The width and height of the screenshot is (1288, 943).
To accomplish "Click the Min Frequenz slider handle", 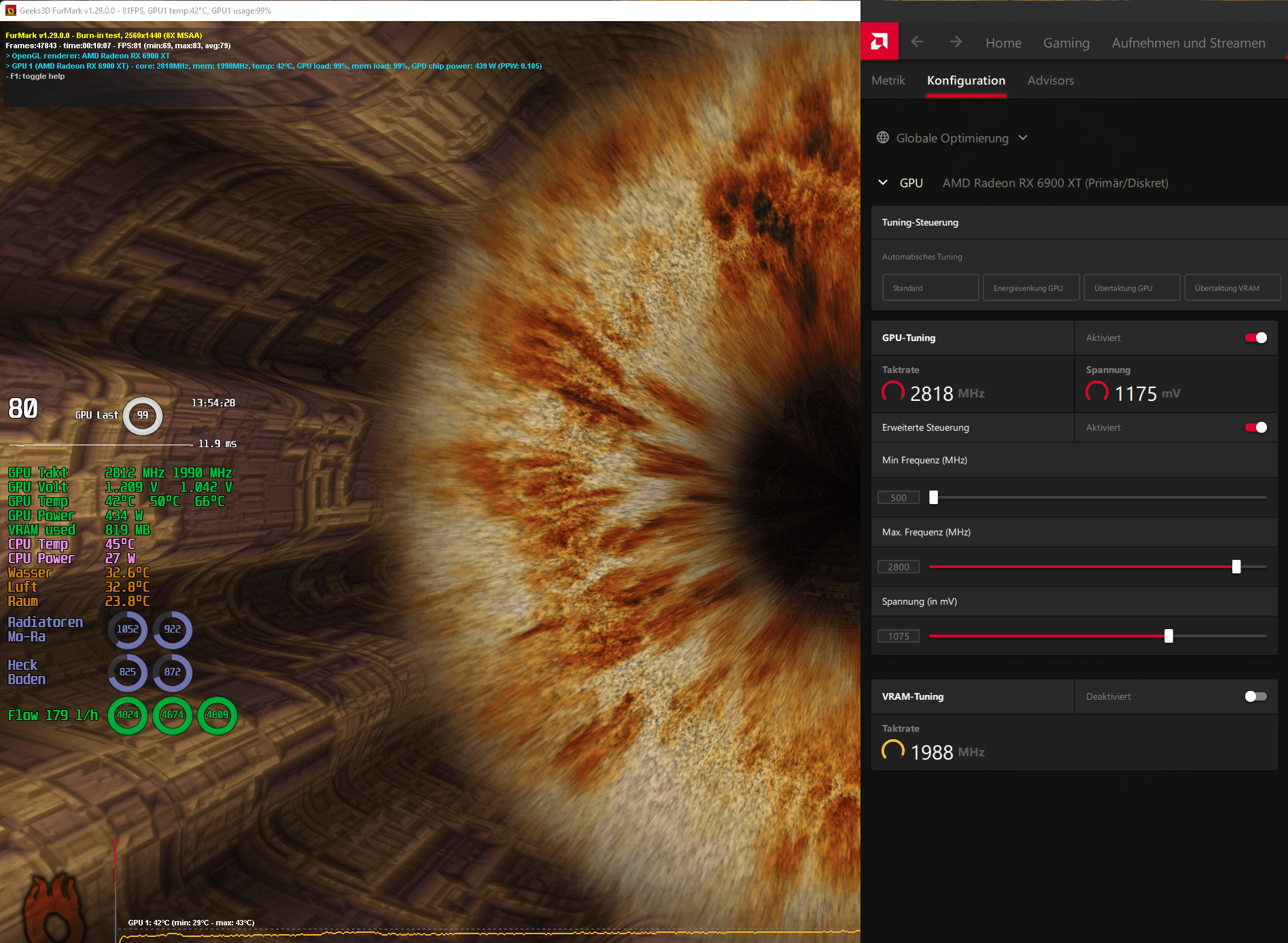I will click(933, 497).
